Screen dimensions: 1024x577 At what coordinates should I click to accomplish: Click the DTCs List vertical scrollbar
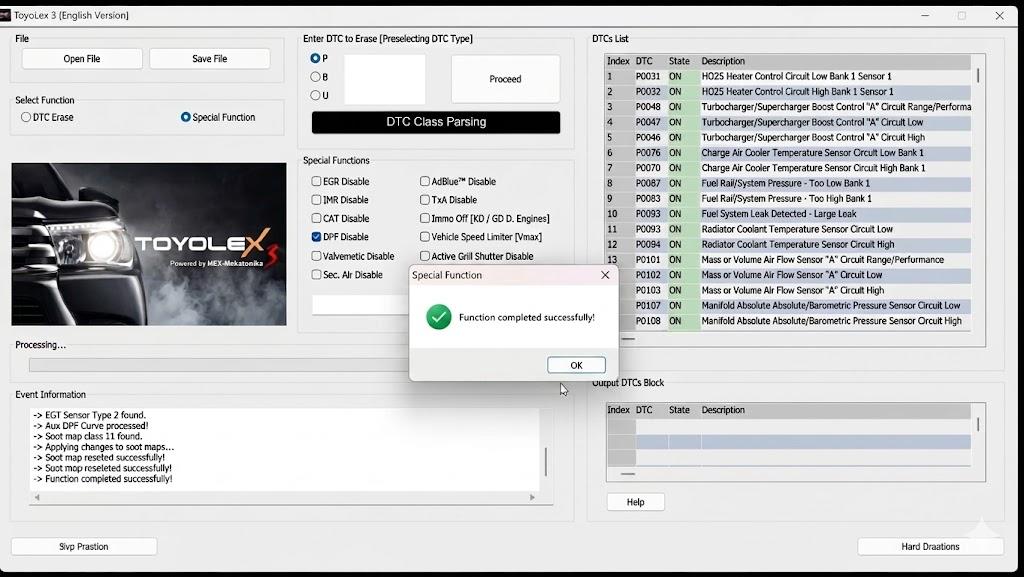click(978, 76)
